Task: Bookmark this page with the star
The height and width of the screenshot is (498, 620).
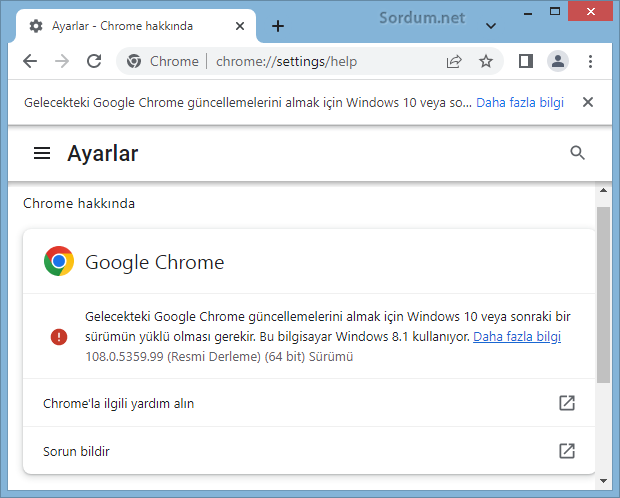Action: (x=486, y=61)
